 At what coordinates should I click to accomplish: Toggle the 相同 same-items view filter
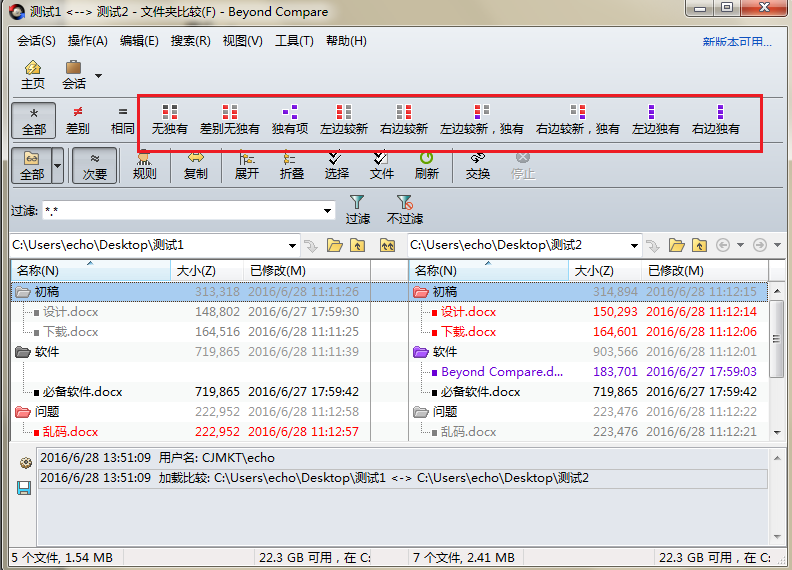click(122, 113)
